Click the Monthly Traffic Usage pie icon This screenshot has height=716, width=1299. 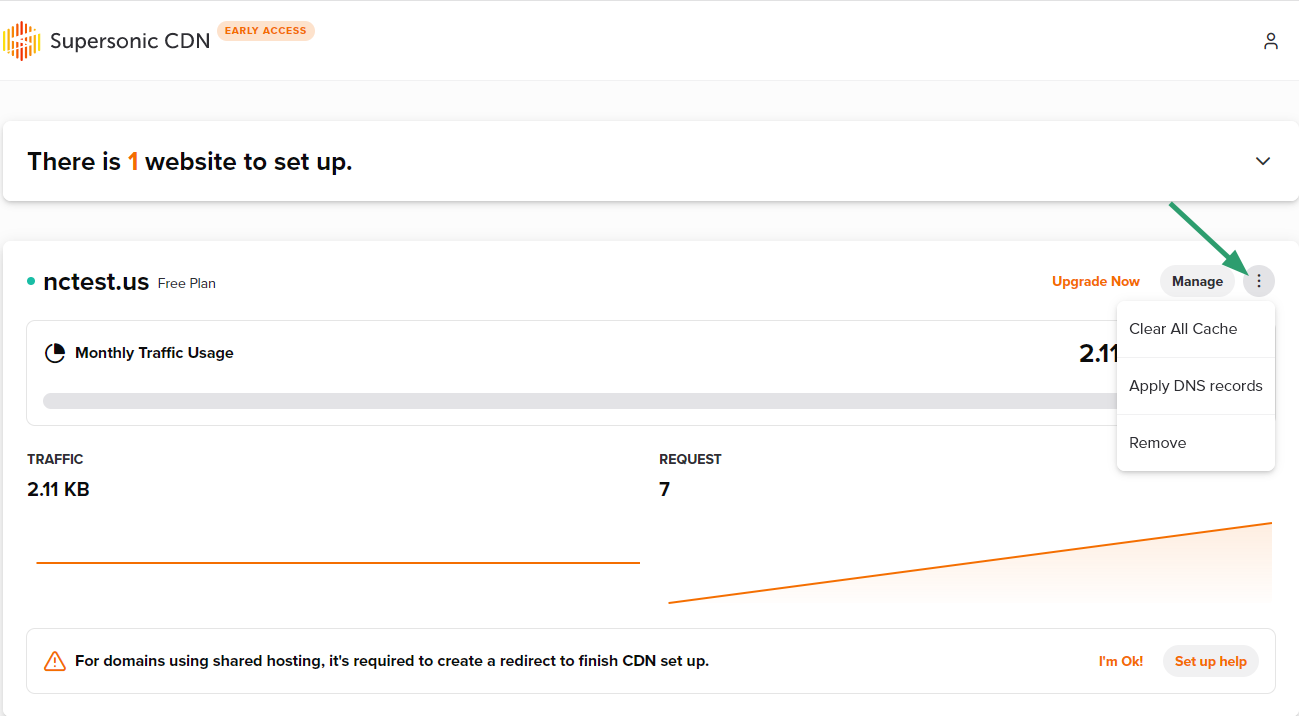55,353
